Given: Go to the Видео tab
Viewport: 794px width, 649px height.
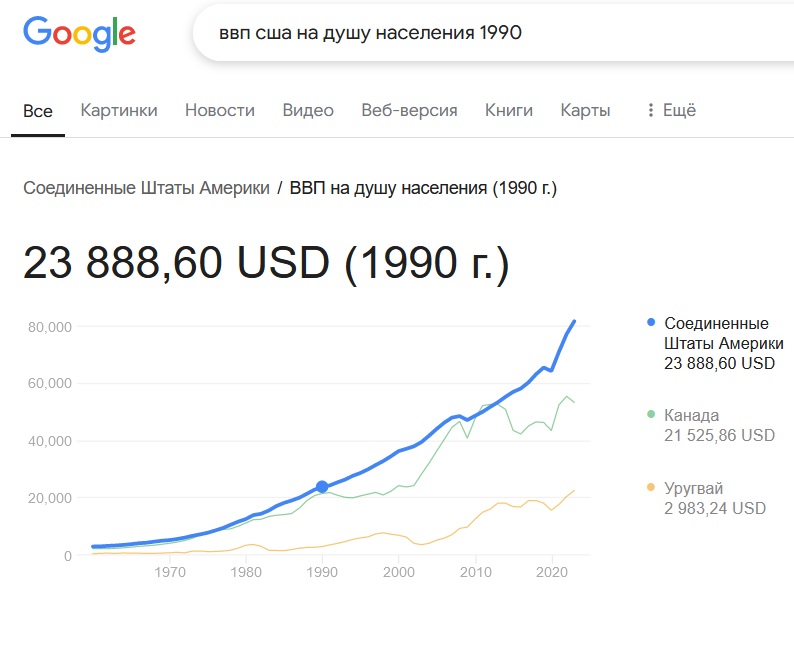Looking at the screenshot, I should (308, 110).
